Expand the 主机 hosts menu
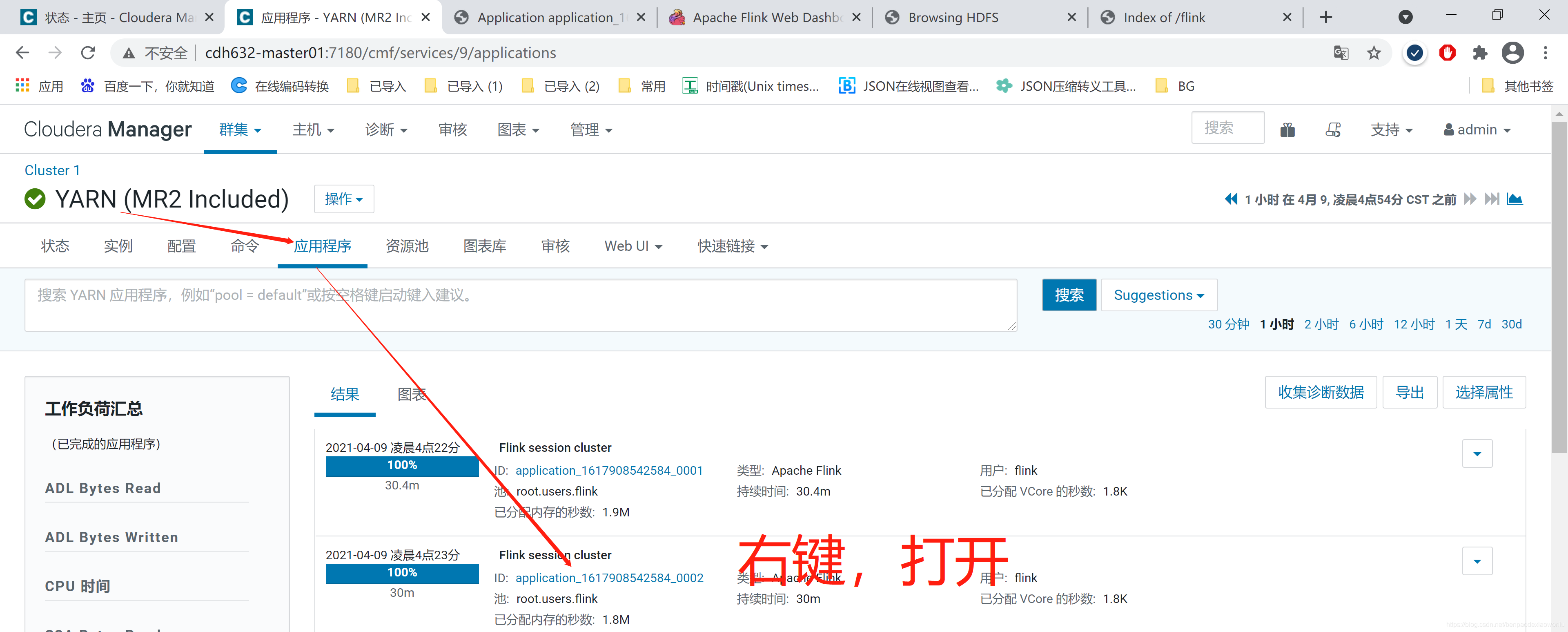The image size is (1568, 632). point(314,130)
